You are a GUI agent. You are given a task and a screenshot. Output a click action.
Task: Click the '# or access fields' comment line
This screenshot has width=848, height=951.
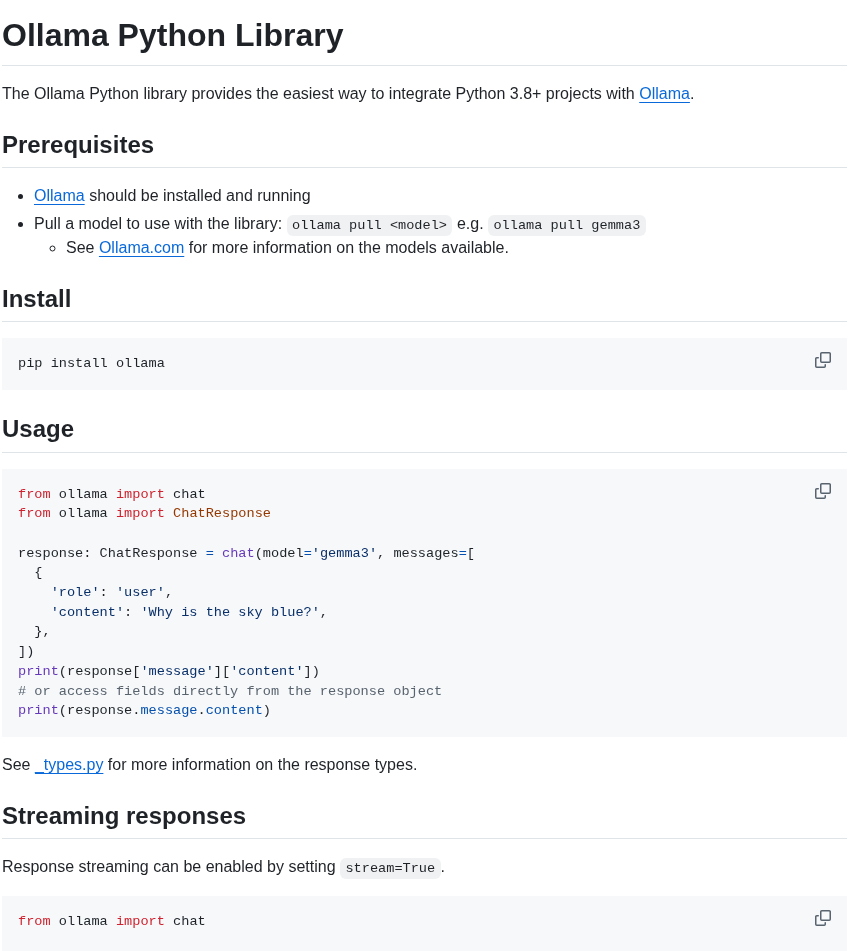point(230,691)
